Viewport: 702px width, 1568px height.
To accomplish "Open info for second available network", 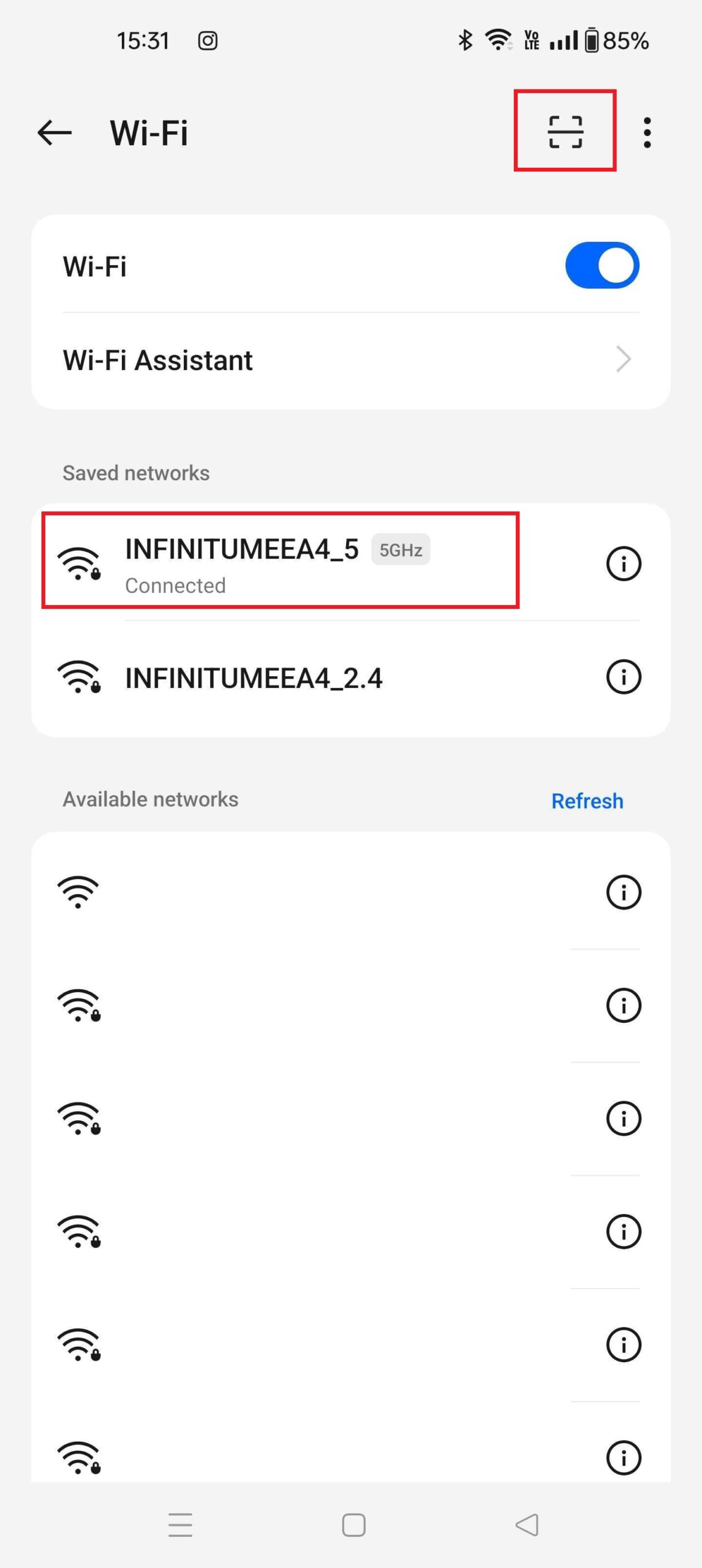I will point(623,1005).
